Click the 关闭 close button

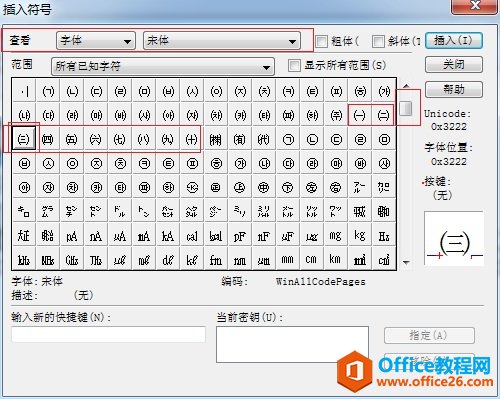click(x=454, y=64)
